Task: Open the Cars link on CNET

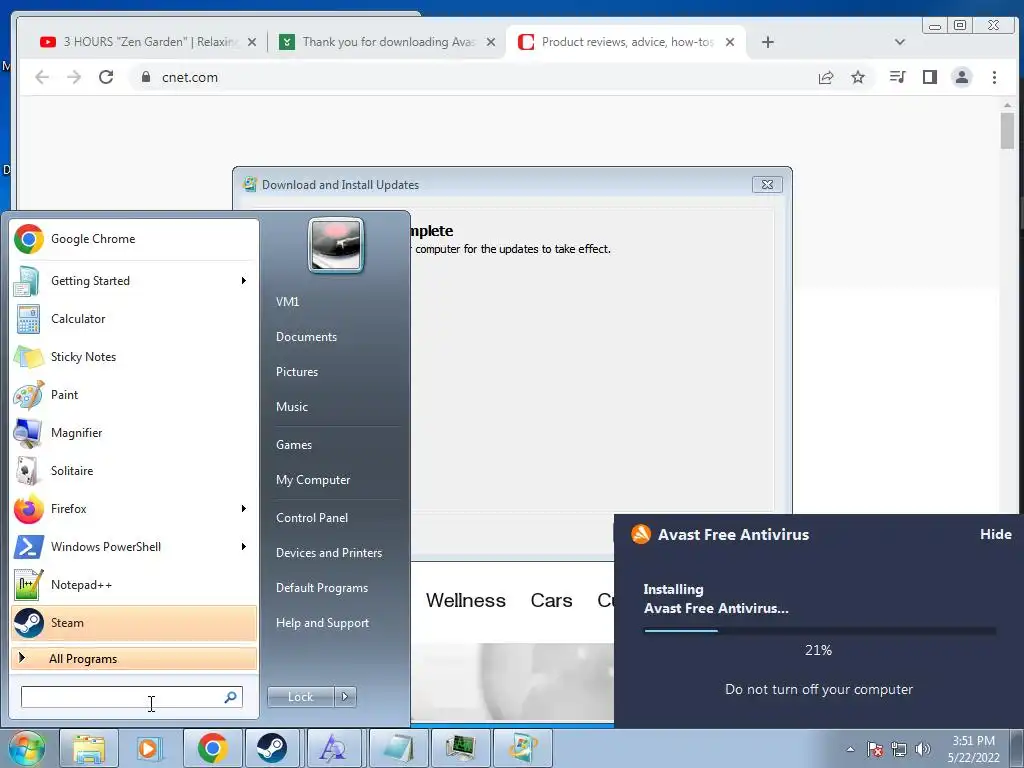Action: point(551,600)
